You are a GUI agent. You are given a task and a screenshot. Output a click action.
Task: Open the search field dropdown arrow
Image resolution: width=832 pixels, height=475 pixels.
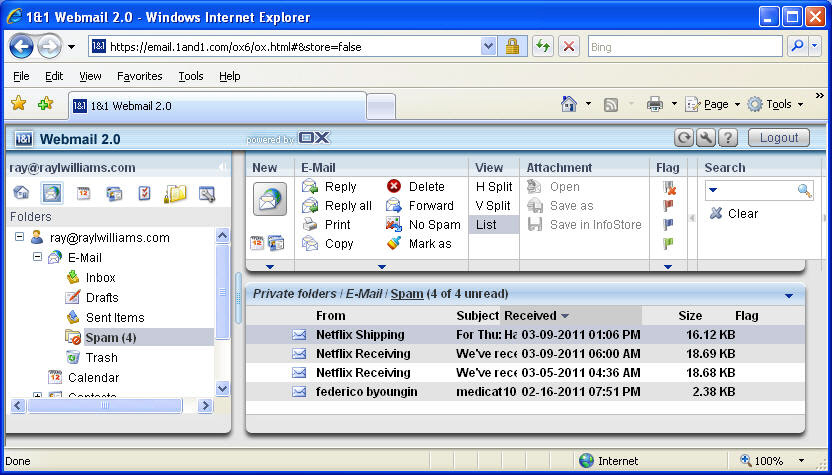pyautogui.click(x=712, y=190)
